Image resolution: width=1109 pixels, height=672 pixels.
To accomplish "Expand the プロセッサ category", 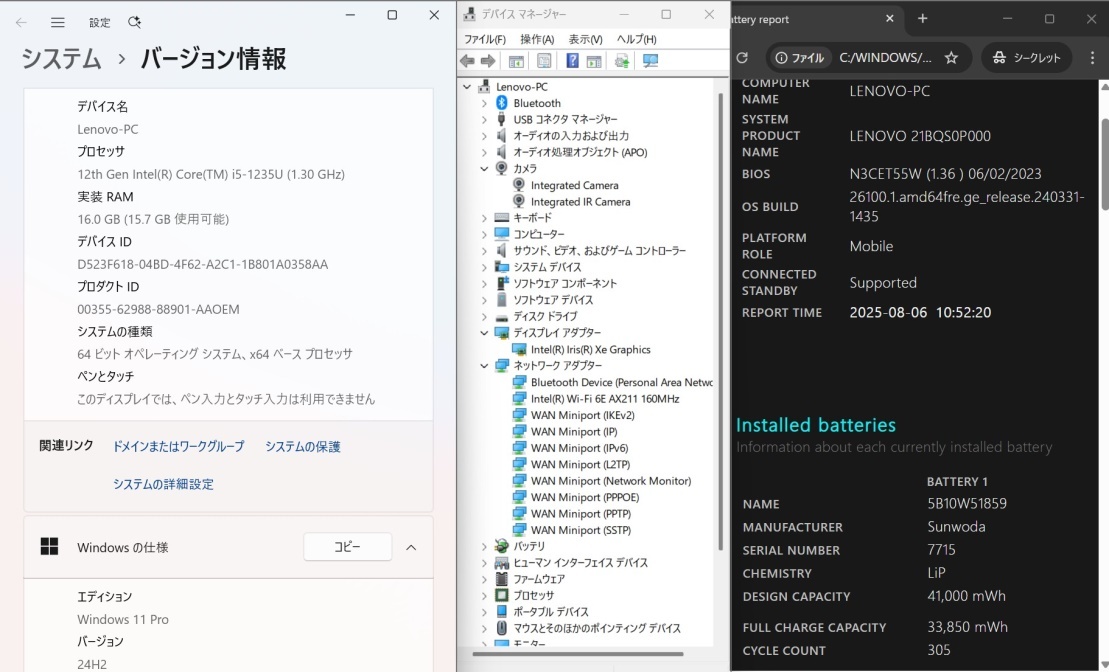I will 484,596.
